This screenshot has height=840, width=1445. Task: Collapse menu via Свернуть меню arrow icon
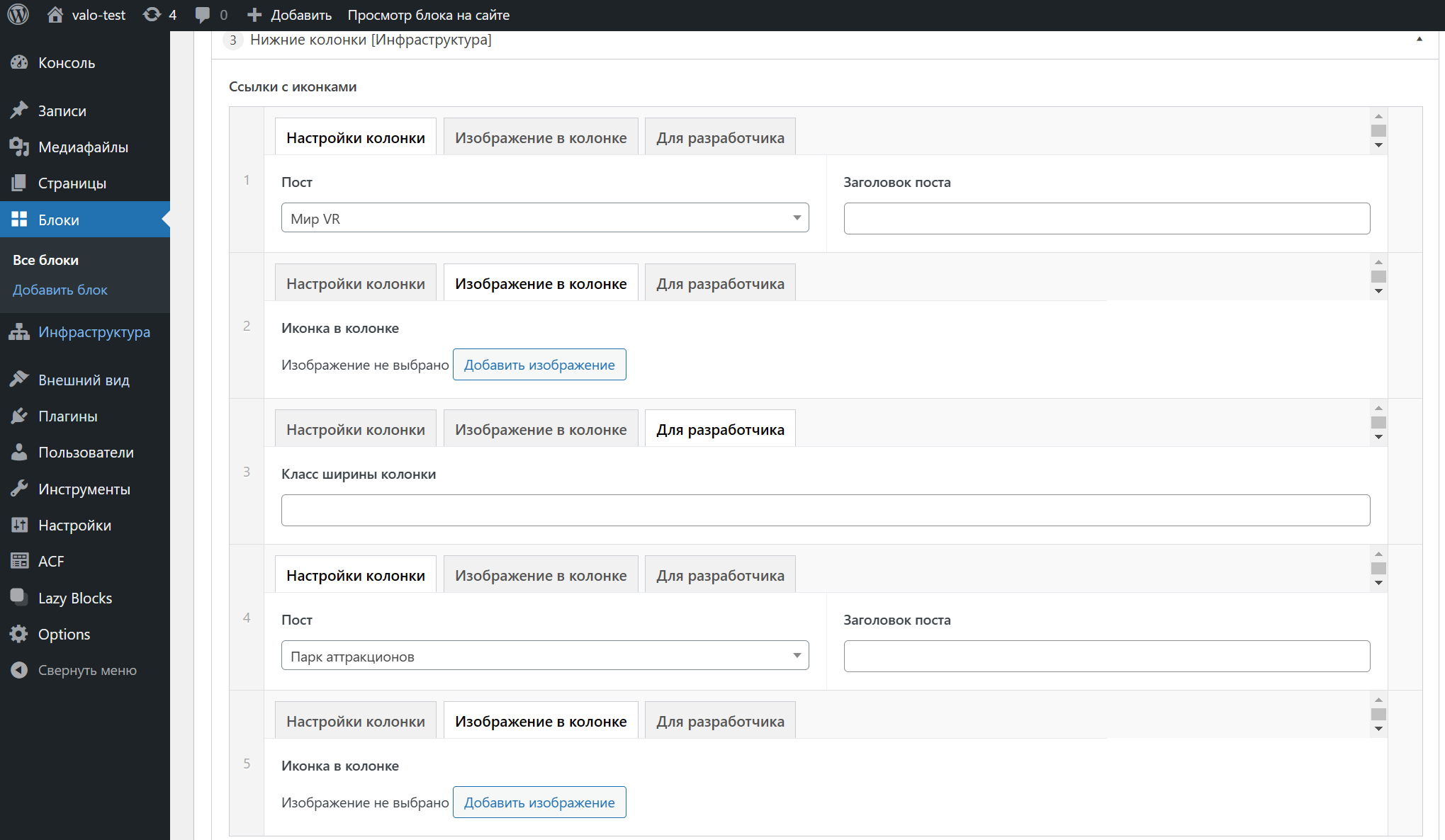tap(19, 670)
